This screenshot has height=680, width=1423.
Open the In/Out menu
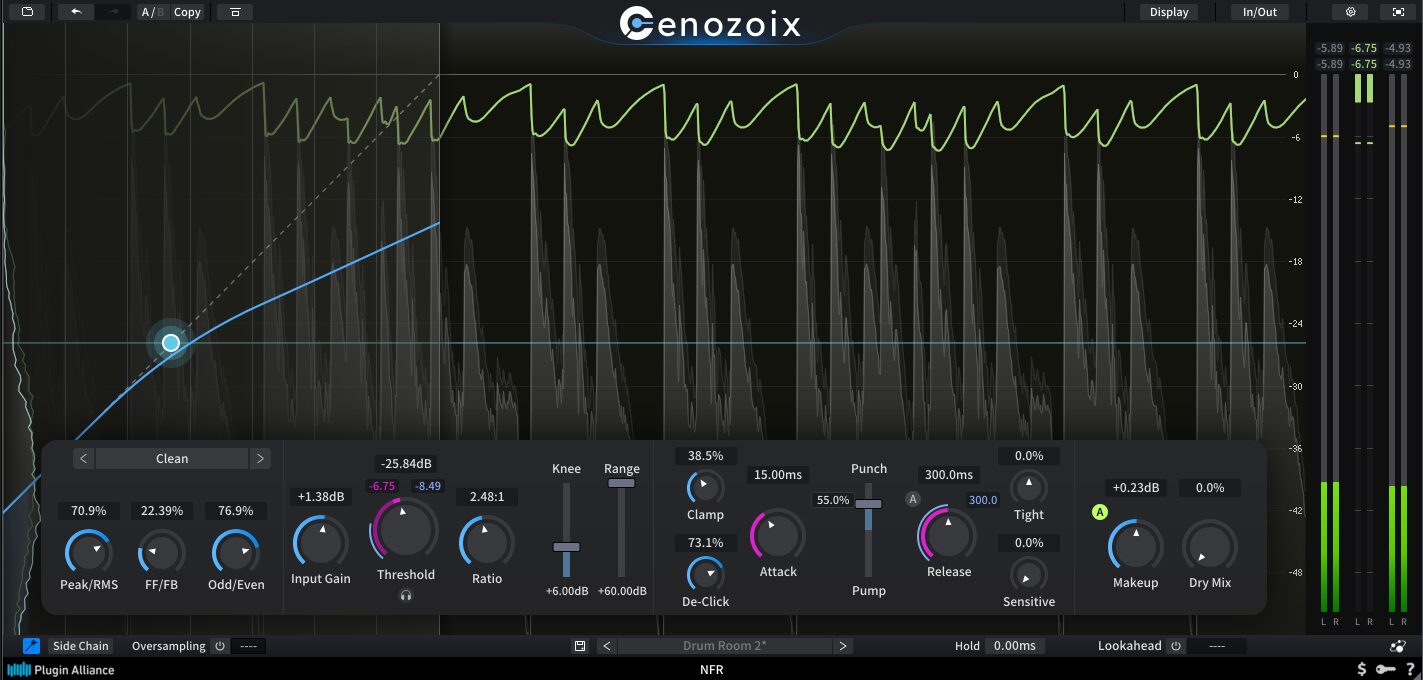[x=1260, y=12]
